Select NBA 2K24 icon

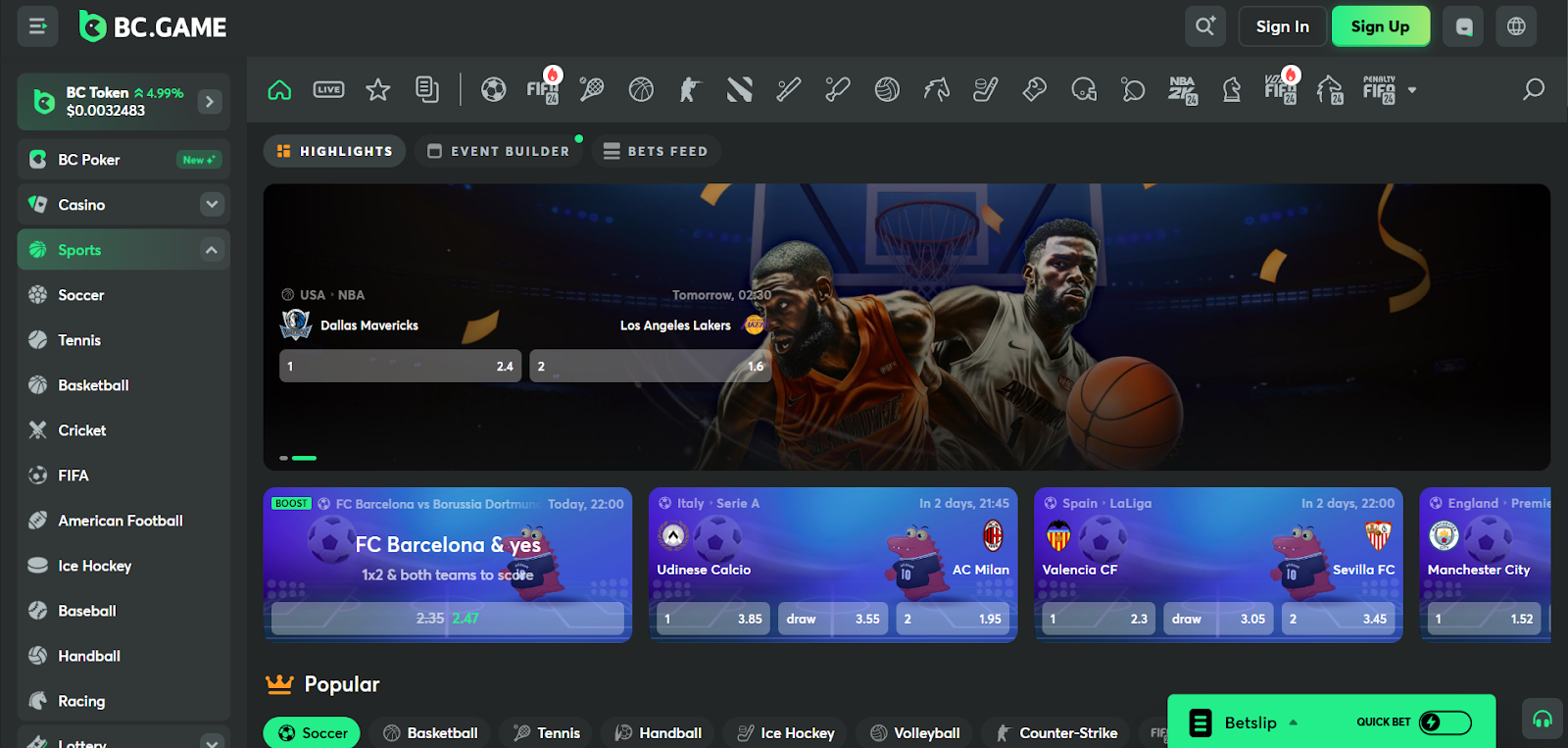1183,90
